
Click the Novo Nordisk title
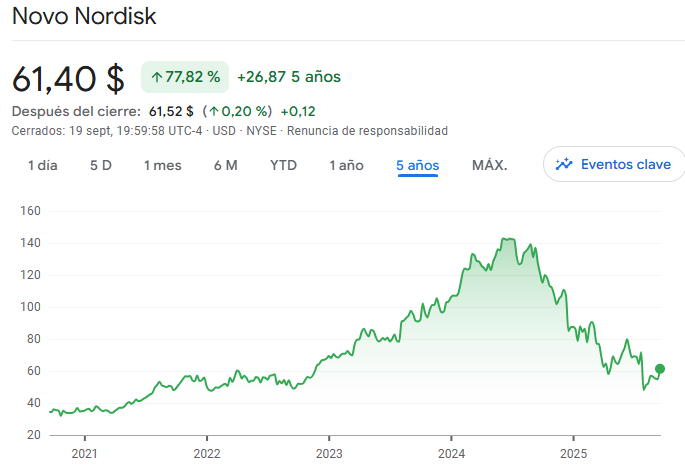coord(84,17)
